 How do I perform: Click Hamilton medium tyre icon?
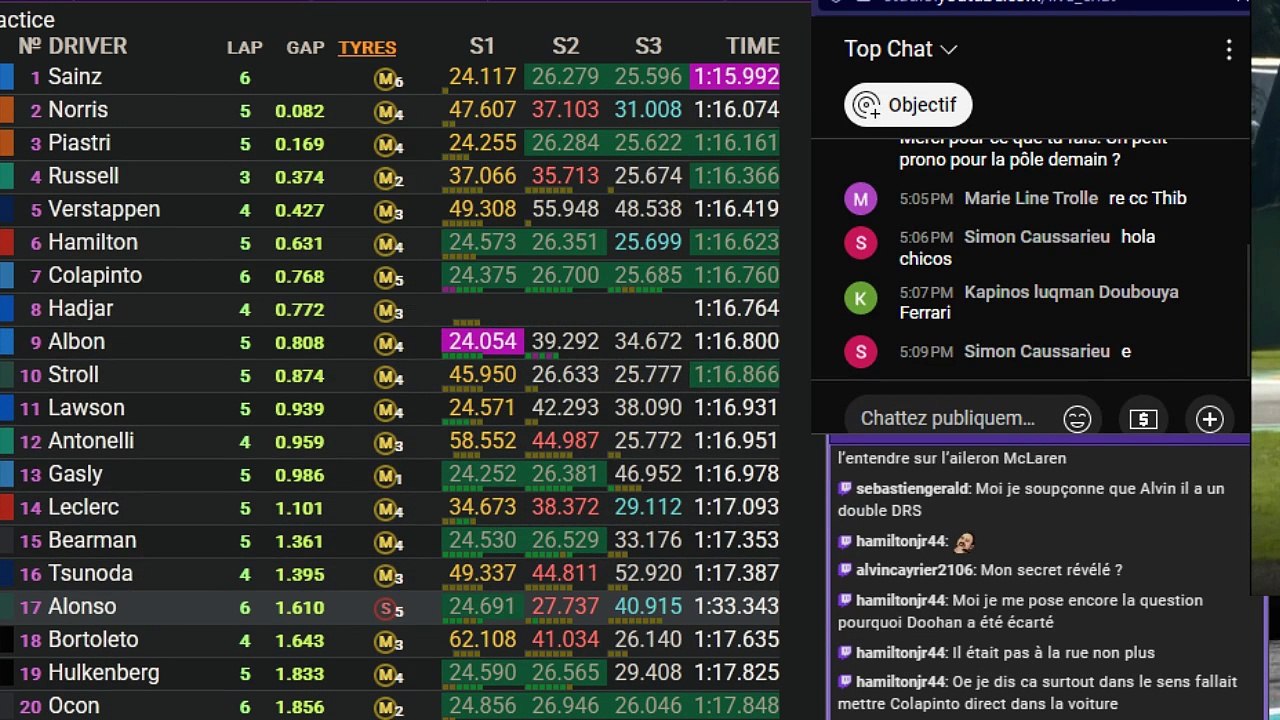click(x=388, y=244)
